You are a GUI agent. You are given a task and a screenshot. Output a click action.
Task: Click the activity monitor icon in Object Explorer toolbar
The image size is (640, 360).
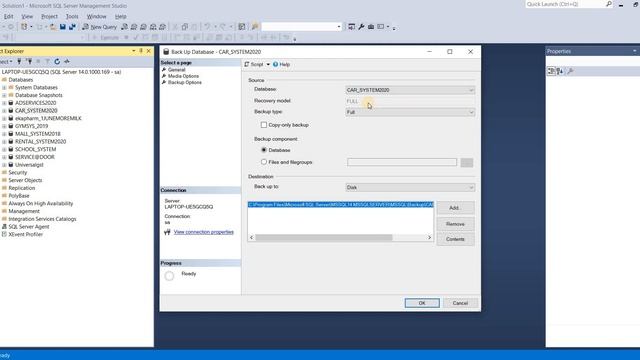point(67,62)
